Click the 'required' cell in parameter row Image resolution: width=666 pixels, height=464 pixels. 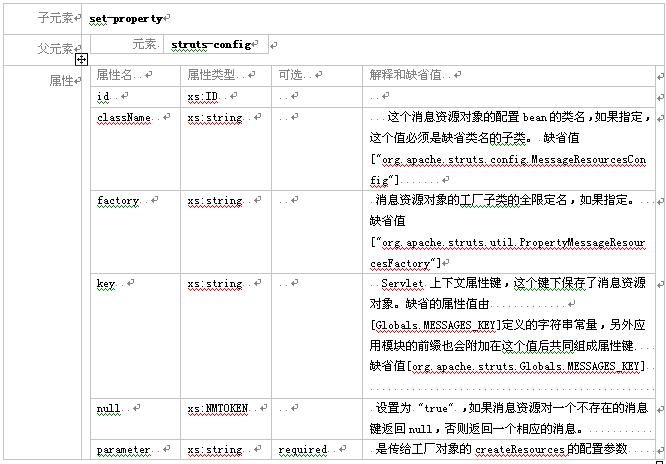[x=302, y=450]
